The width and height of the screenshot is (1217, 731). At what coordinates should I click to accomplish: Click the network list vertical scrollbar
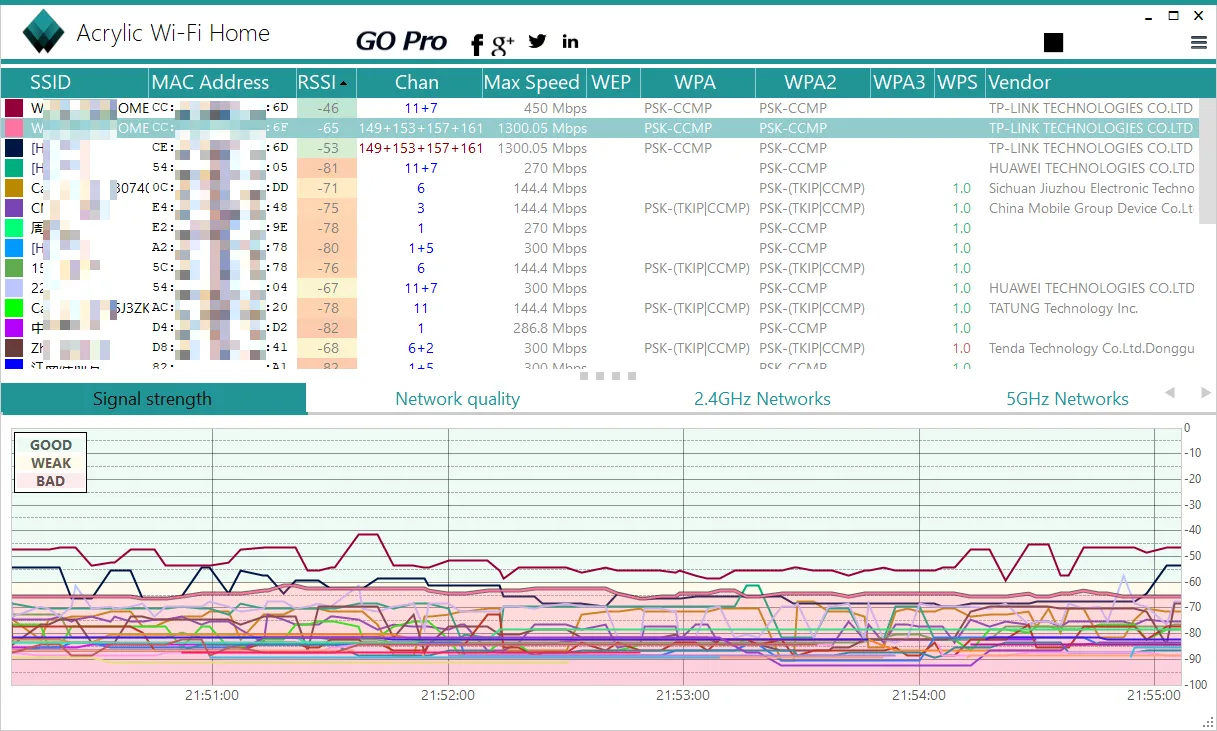[1207, 160]
